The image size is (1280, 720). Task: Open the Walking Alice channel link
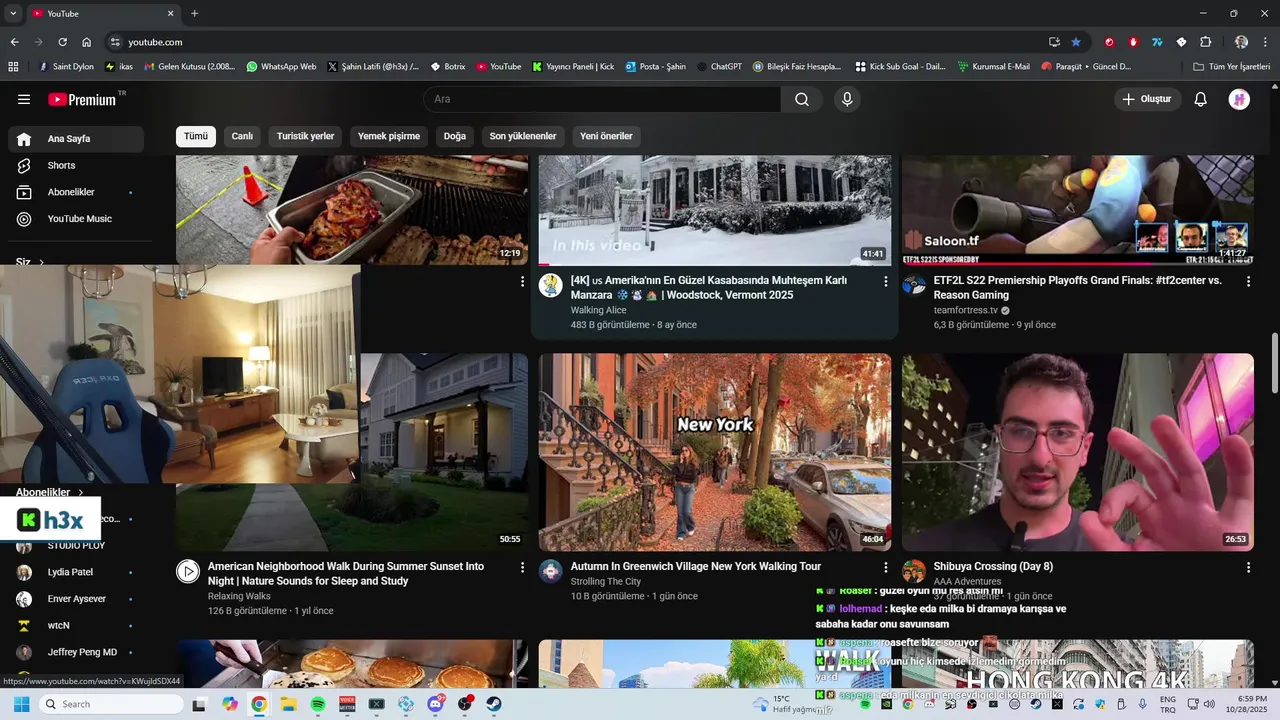599,310
